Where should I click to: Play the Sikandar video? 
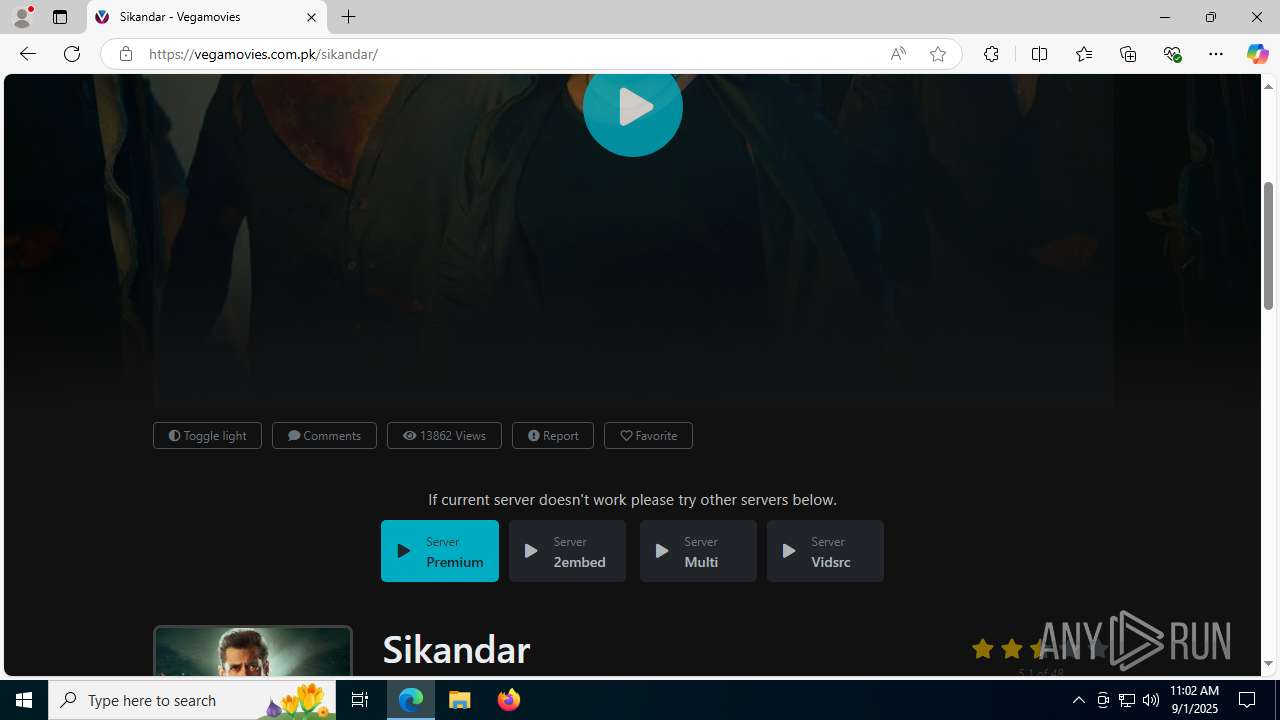[x=632, y=107]
